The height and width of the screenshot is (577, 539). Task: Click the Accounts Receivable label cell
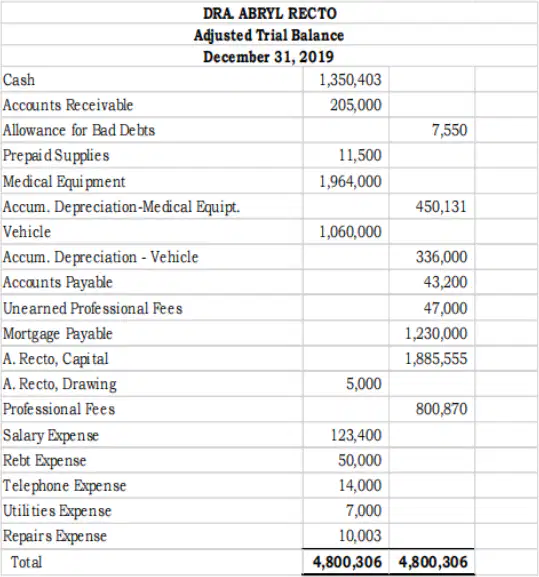(152, 105)
